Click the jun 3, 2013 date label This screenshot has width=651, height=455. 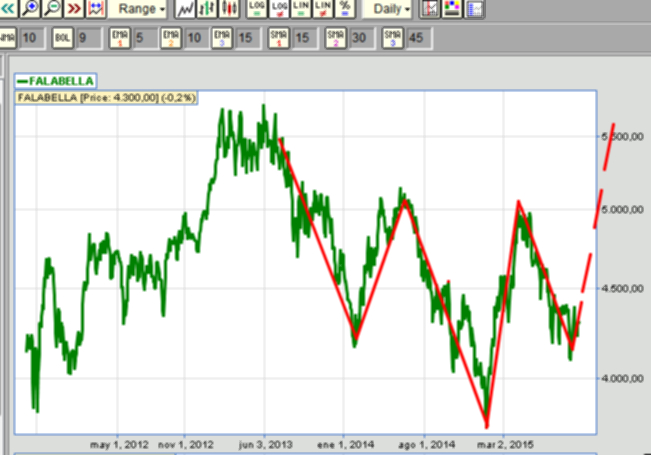point(266,445)
